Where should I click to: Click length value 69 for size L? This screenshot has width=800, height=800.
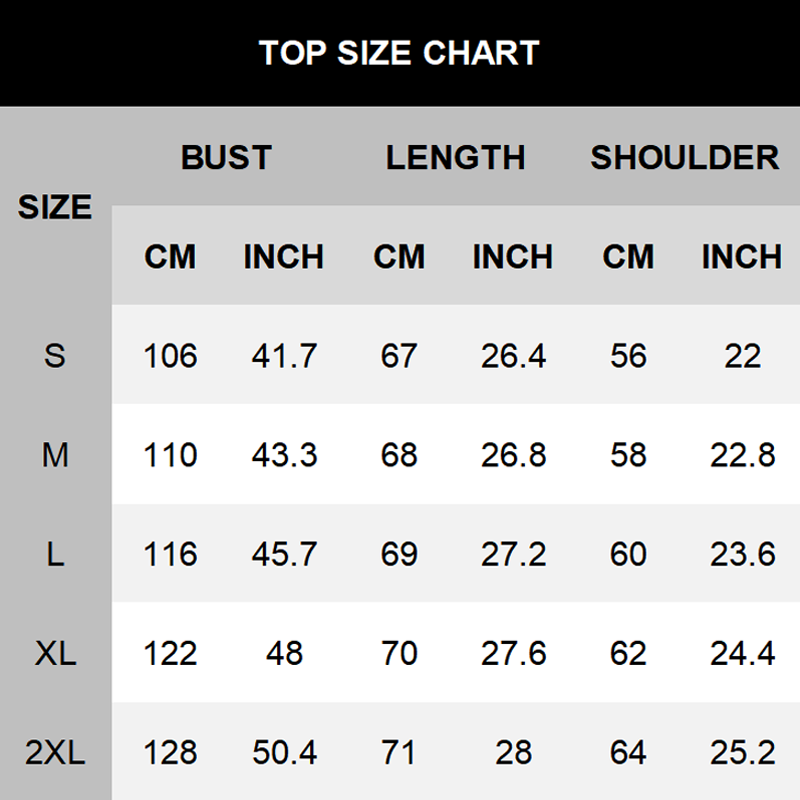pyautogui.click(x=399, y=554)
